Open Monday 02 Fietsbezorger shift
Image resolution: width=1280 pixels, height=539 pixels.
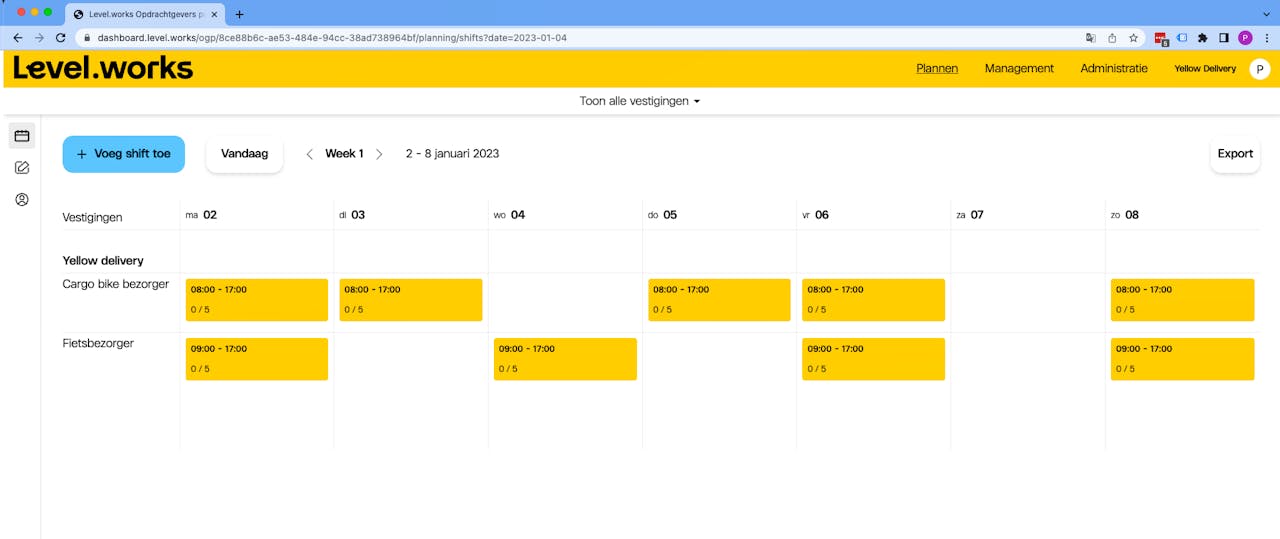pyautogui.click(x=257, y=359)
